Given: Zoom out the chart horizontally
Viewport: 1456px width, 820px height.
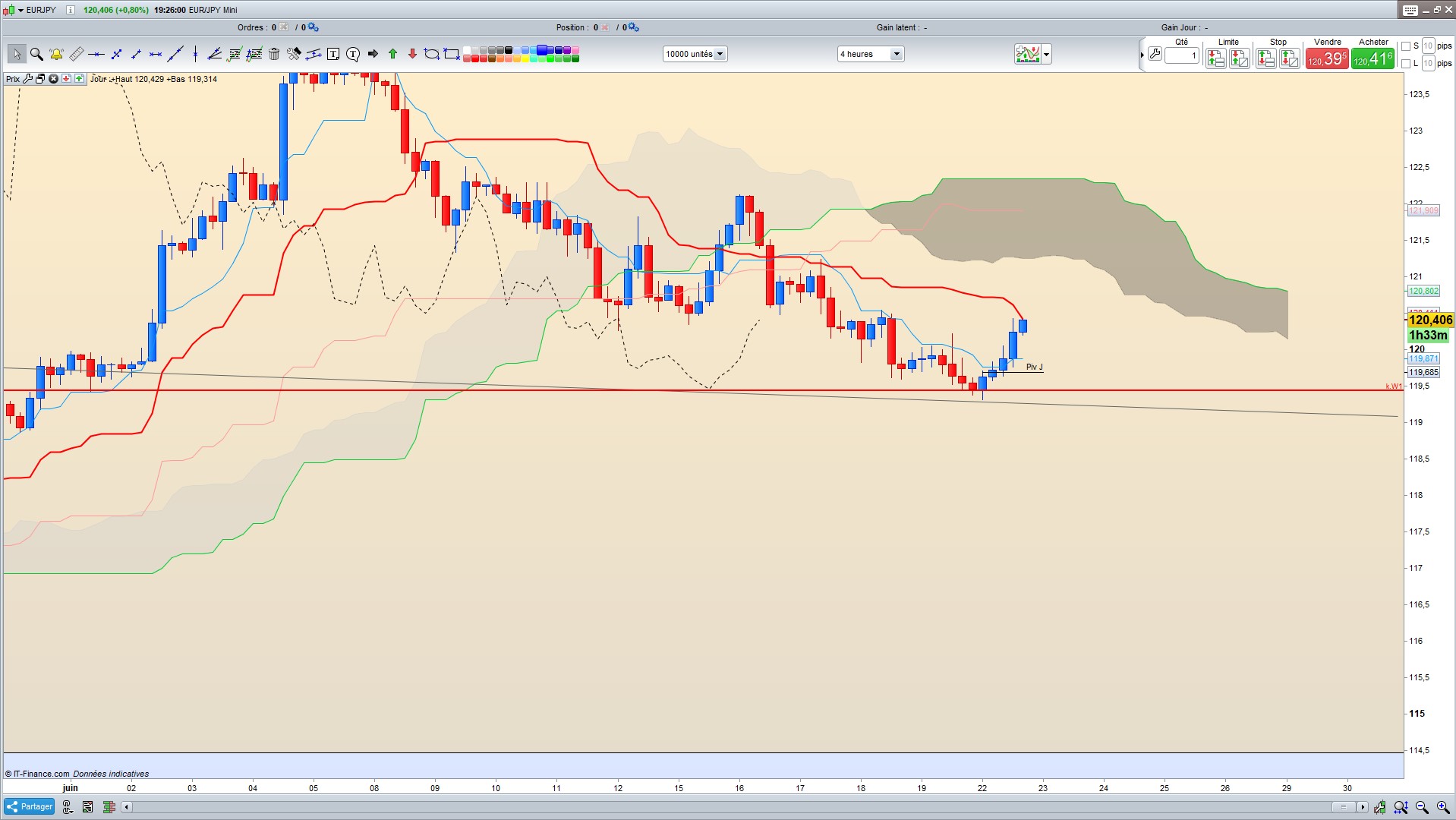Looking at the screenshot, I should tap(1422, 807).
